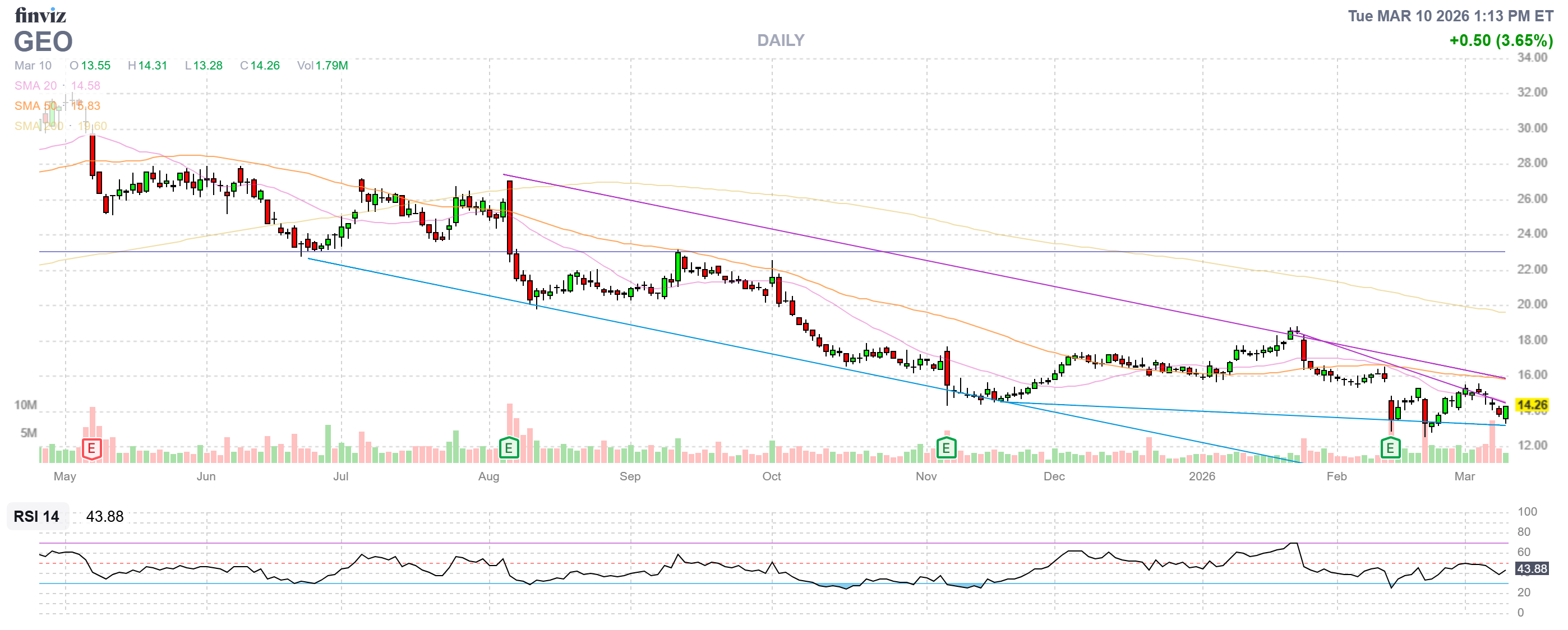Click the green earnings E marker in August

click(x=508, y=449)
